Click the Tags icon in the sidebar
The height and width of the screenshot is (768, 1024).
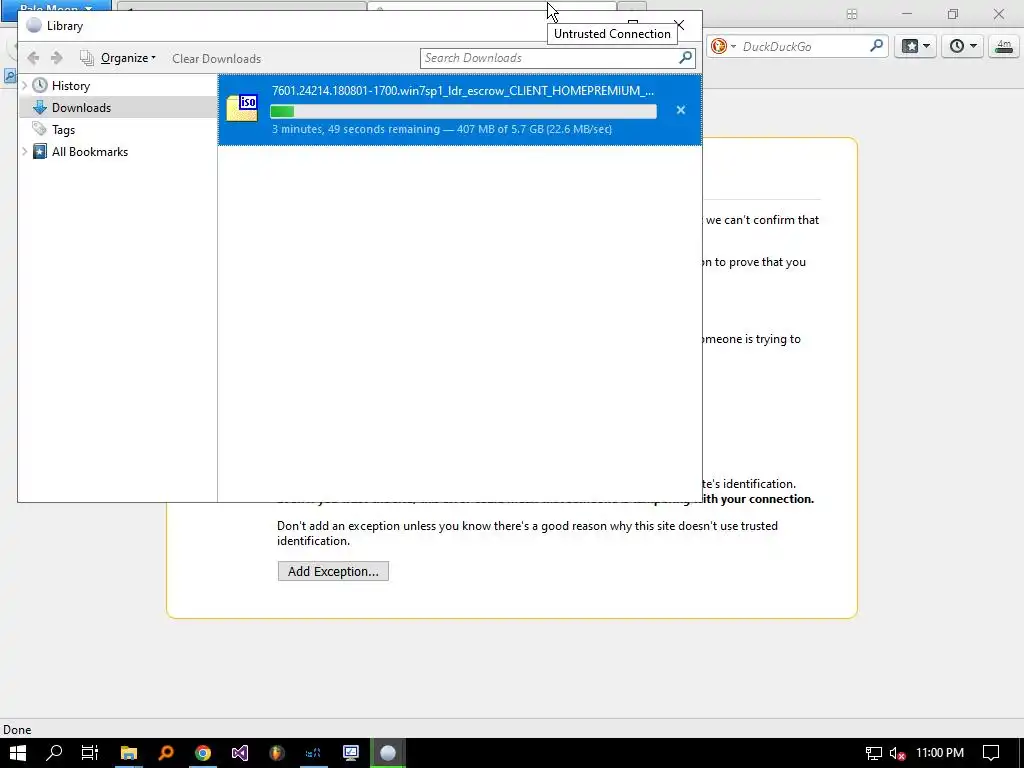click(40, 129)
